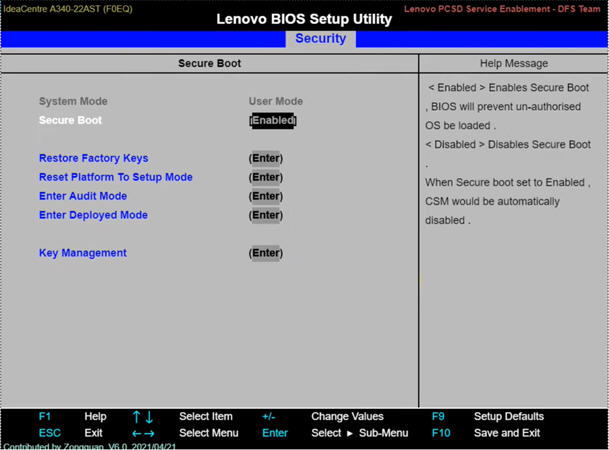Click the Select Item footer label

click(206, 417)
